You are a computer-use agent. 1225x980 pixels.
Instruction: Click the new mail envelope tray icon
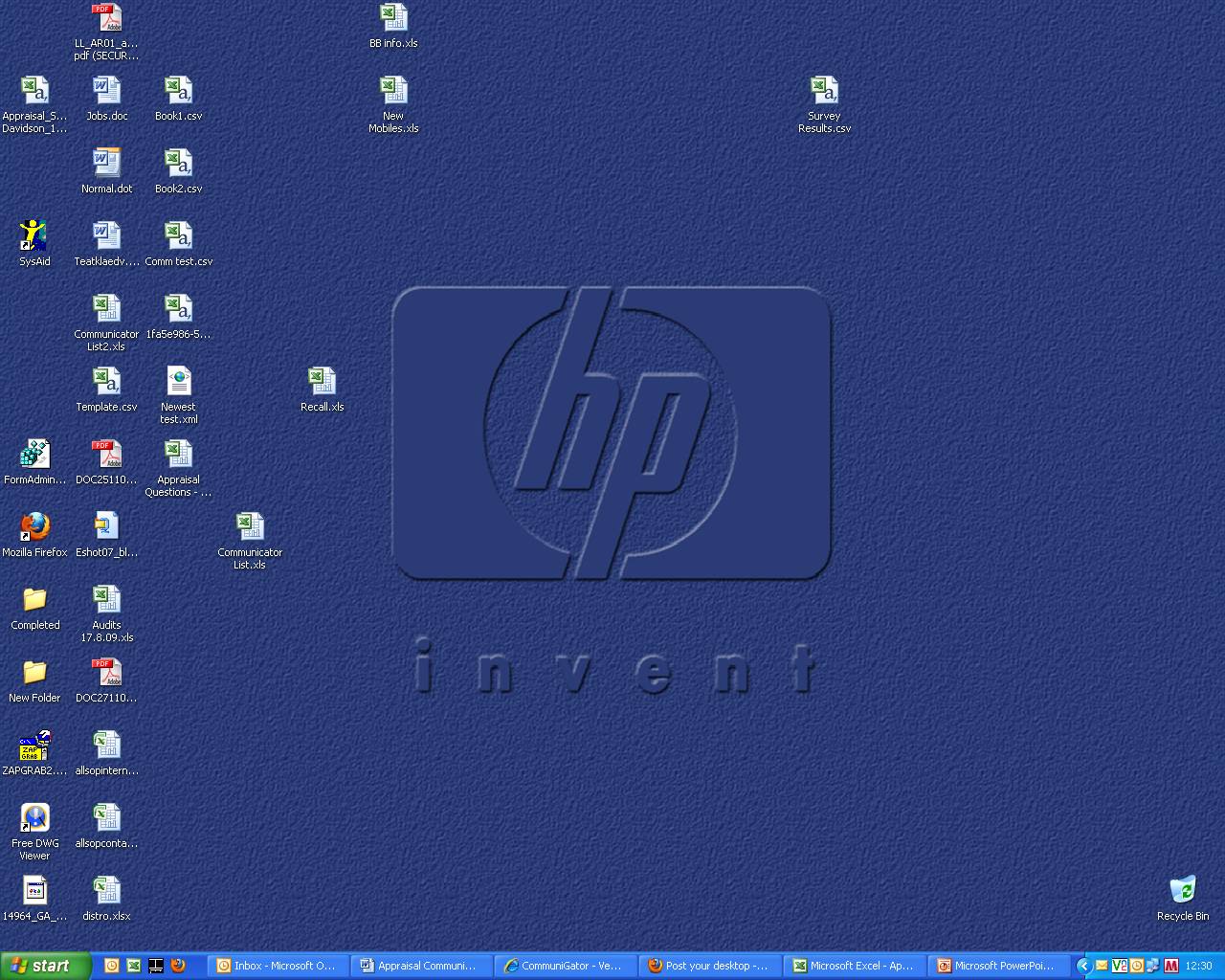tap(1102, 966)
